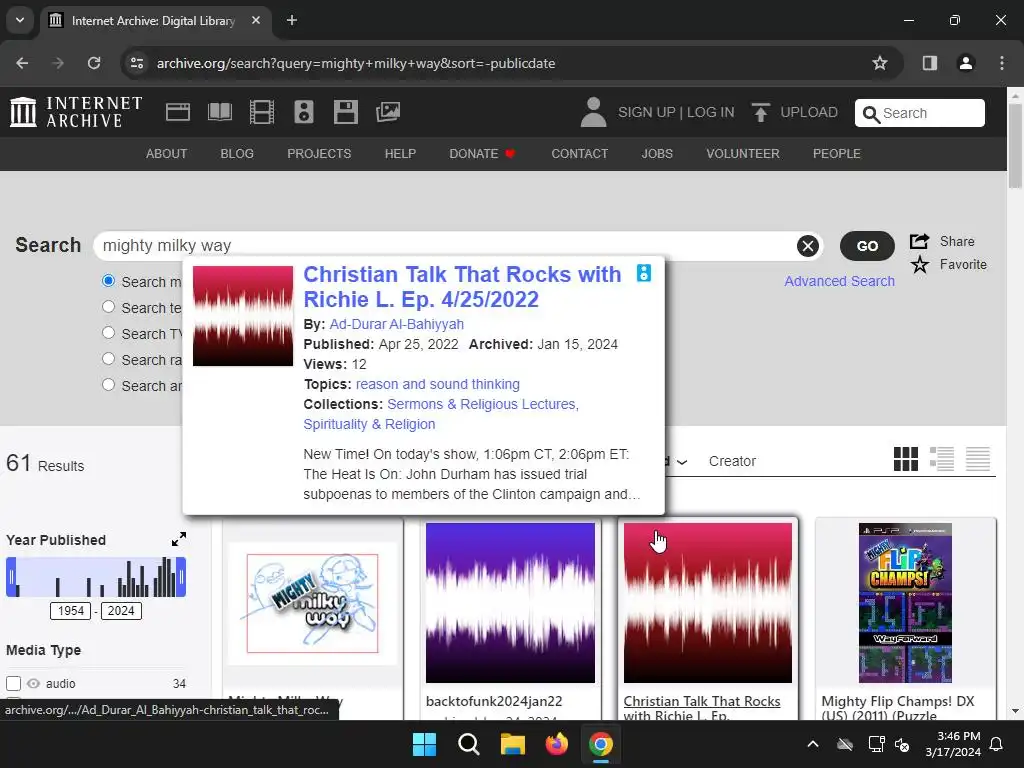Switch to compact list view
This screenshot has width=1024, height=768.
[978, 459]
